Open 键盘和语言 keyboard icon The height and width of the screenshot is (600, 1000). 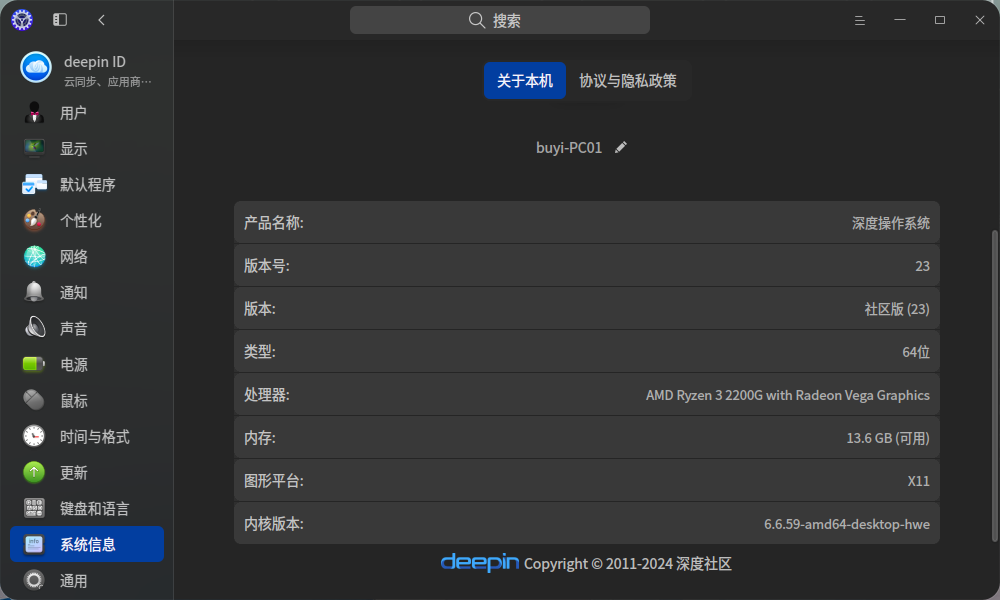coord(34,508)
